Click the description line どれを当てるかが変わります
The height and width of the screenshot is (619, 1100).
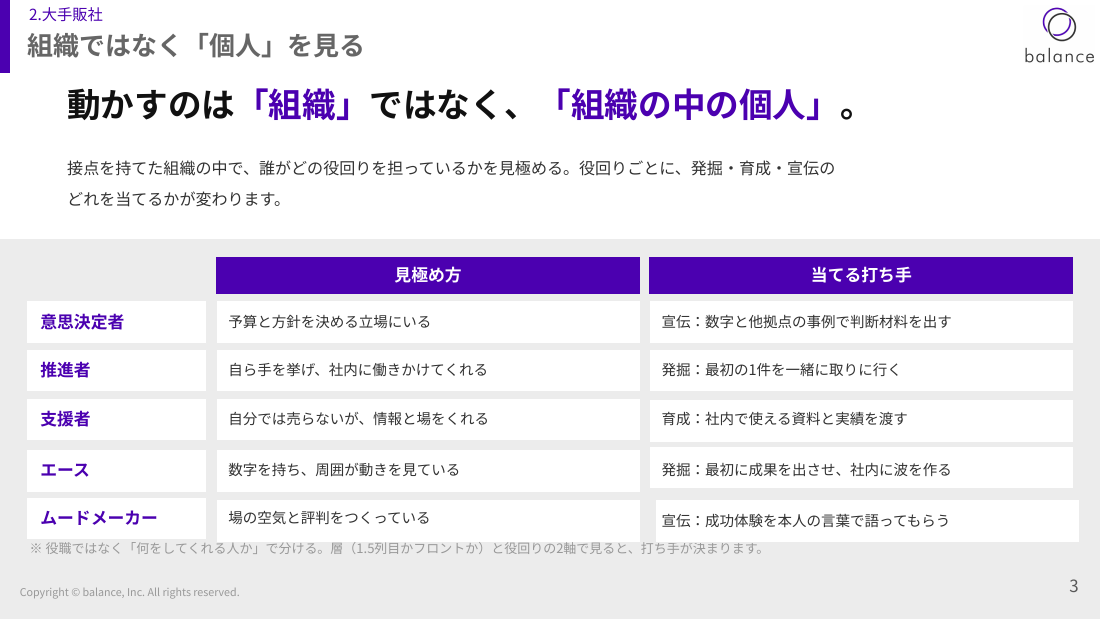coord(175,199)
